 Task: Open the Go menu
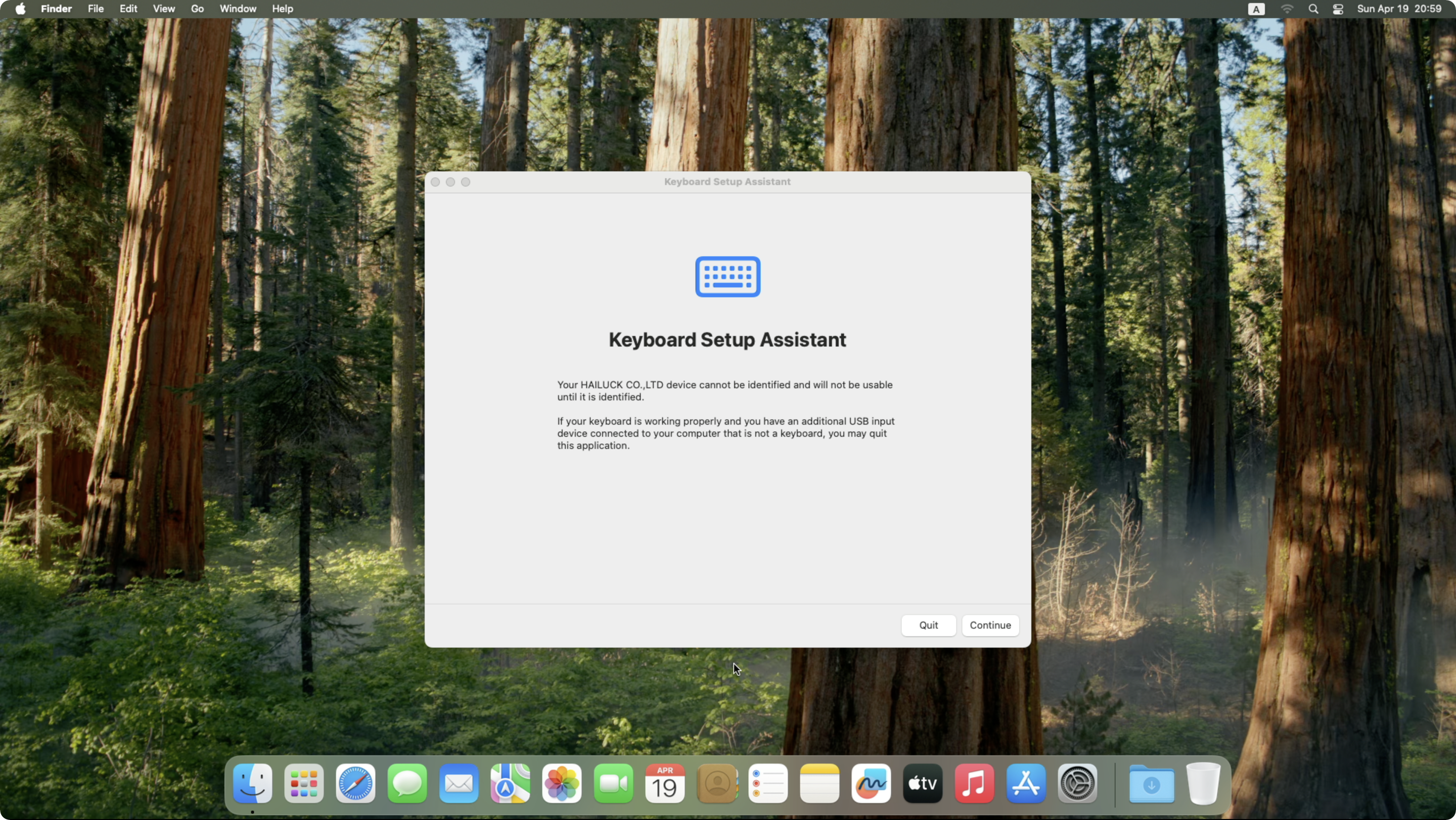[x=197, y=9]
